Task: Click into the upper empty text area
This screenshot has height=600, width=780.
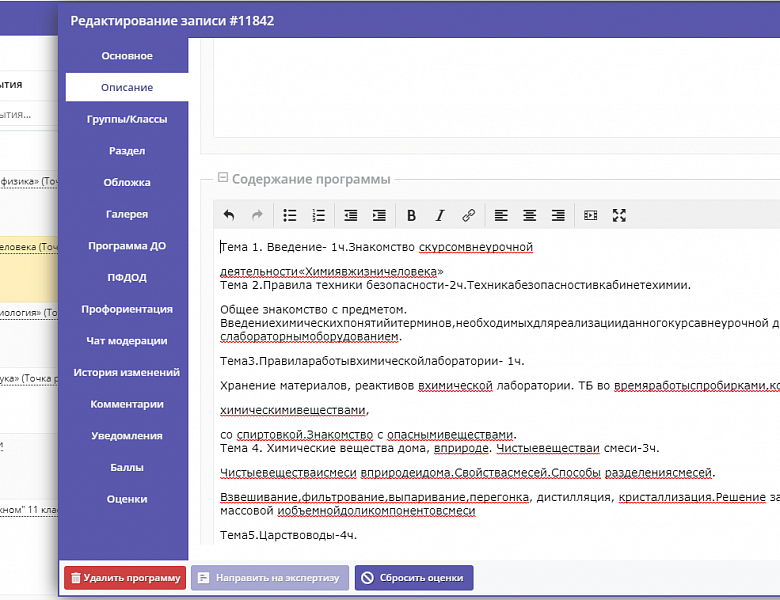Action: point(496,88)
